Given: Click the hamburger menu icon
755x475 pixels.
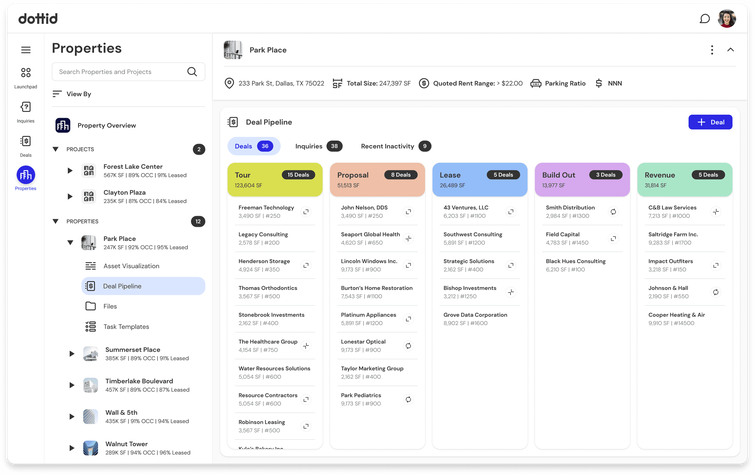Looking at the screenshot, I should (x=26, y=50).
